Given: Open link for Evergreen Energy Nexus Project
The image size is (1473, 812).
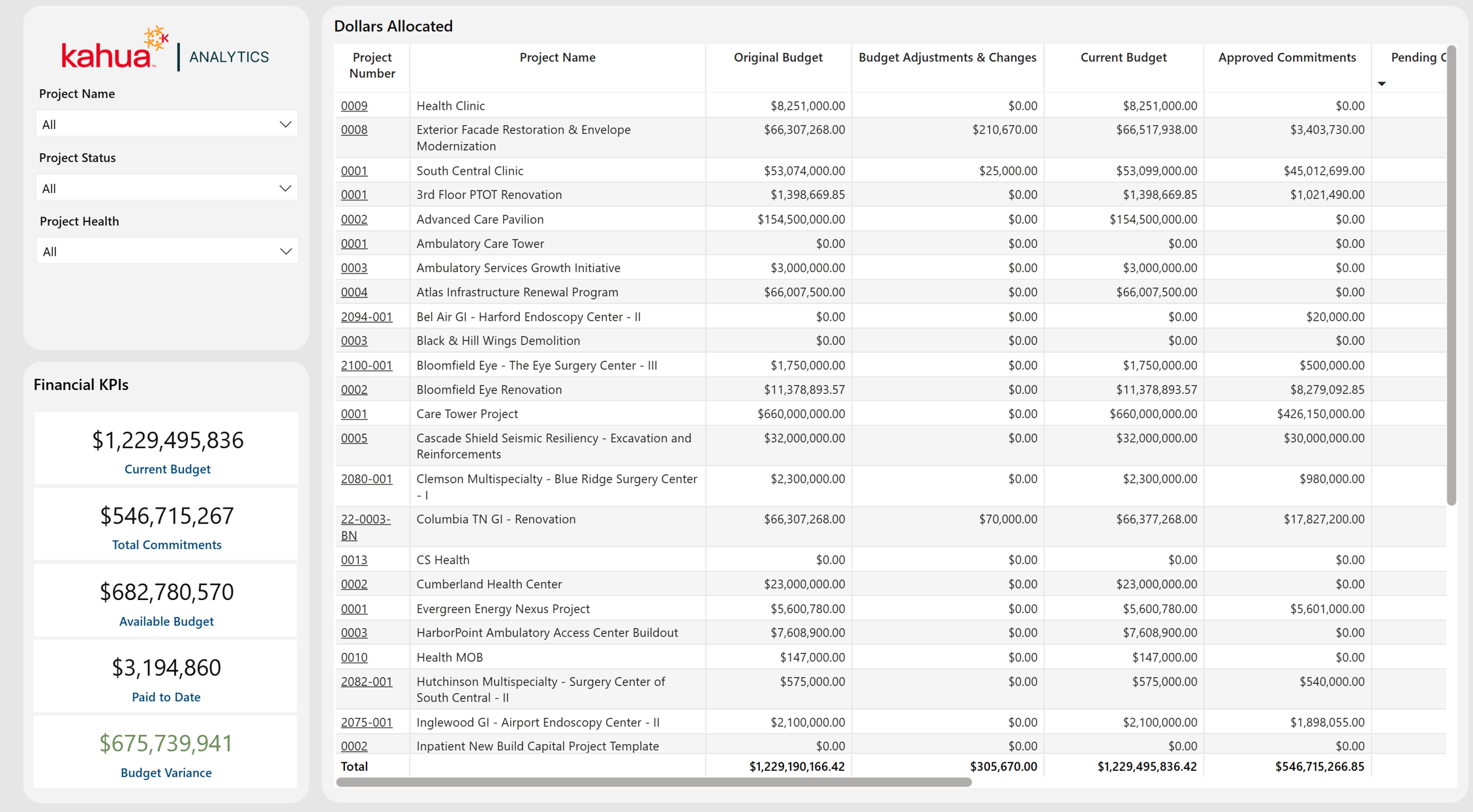Looking at the screenshot, I should coord(354,609).
